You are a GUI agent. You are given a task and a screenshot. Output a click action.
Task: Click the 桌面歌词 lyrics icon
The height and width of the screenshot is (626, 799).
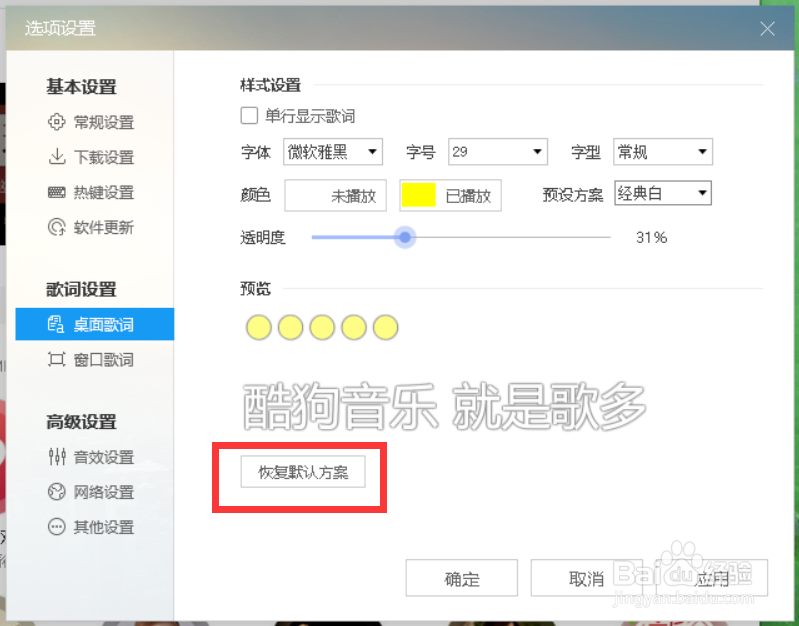coord(56,324)
